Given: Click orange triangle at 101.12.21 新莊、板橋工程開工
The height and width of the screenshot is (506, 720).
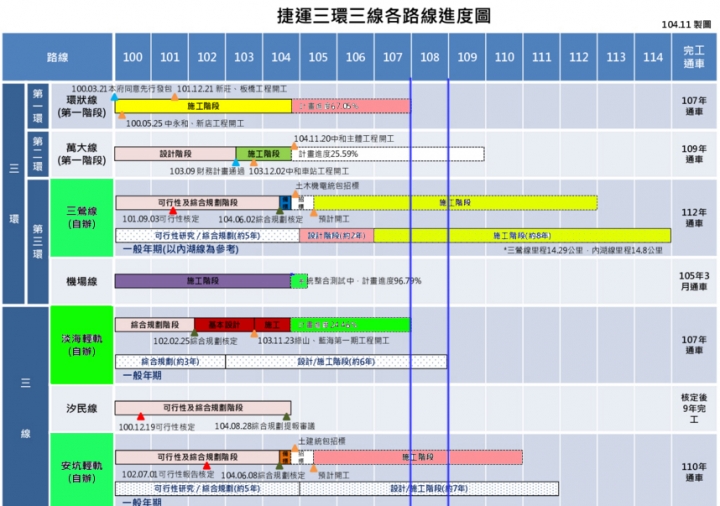Looking at the screenshot, I should (174, 97).
